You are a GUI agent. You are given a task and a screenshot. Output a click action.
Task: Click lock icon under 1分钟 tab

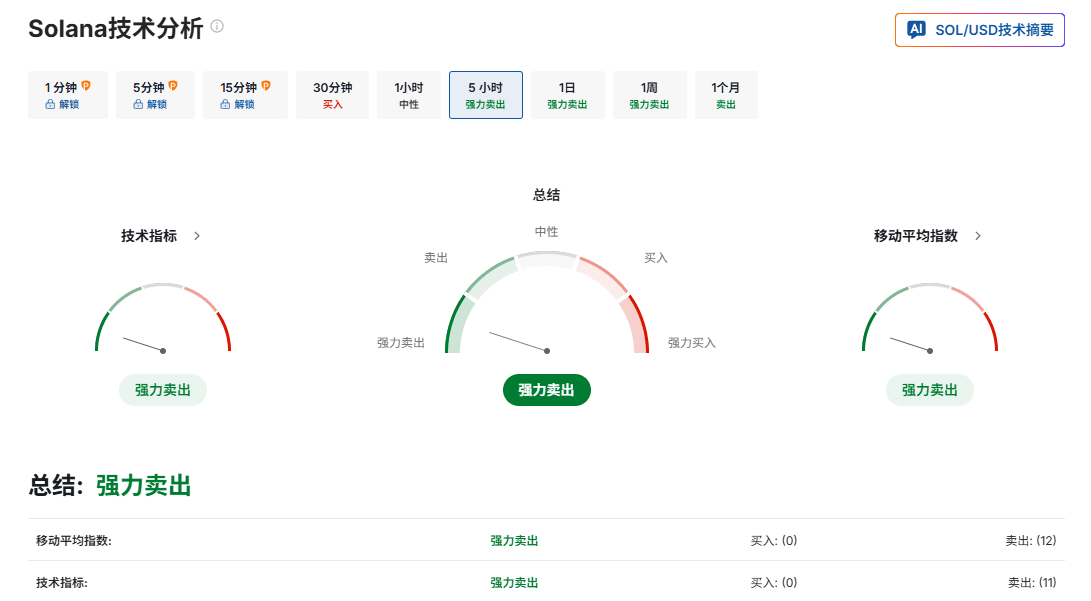pos(50,104)
